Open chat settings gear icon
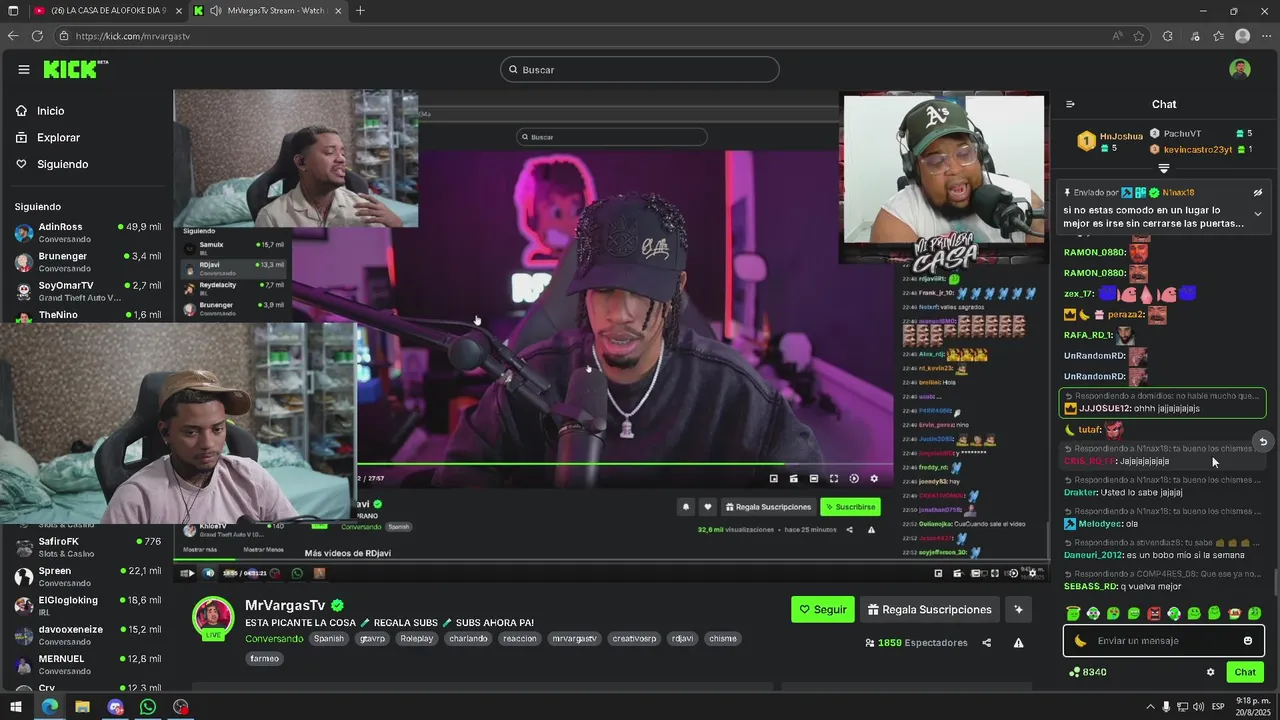The image size is (1280, 720). 1210,672
